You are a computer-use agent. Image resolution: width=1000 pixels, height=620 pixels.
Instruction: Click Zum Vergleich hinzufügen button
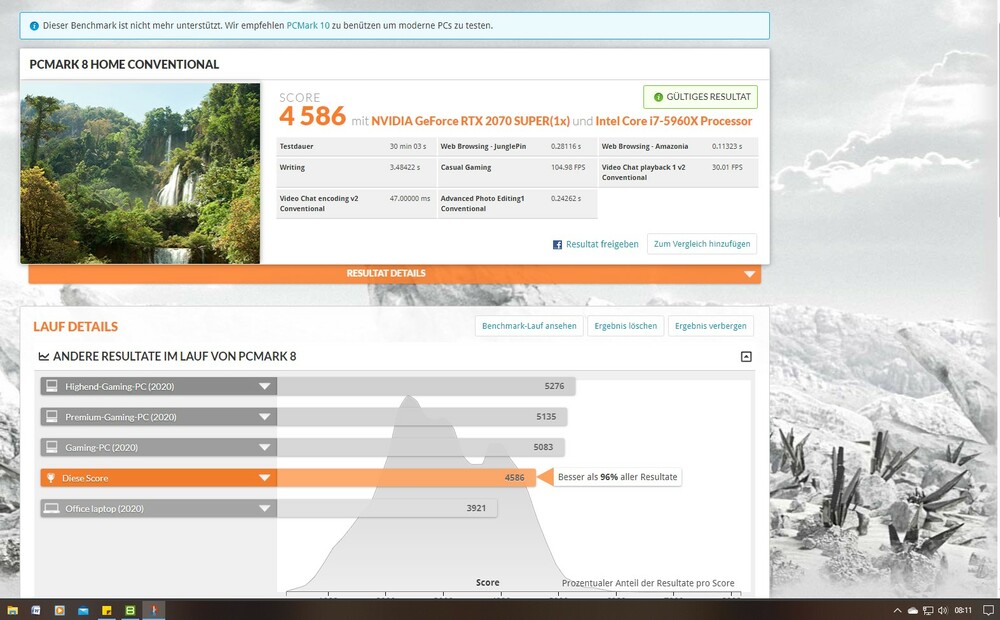coord(702,244)
